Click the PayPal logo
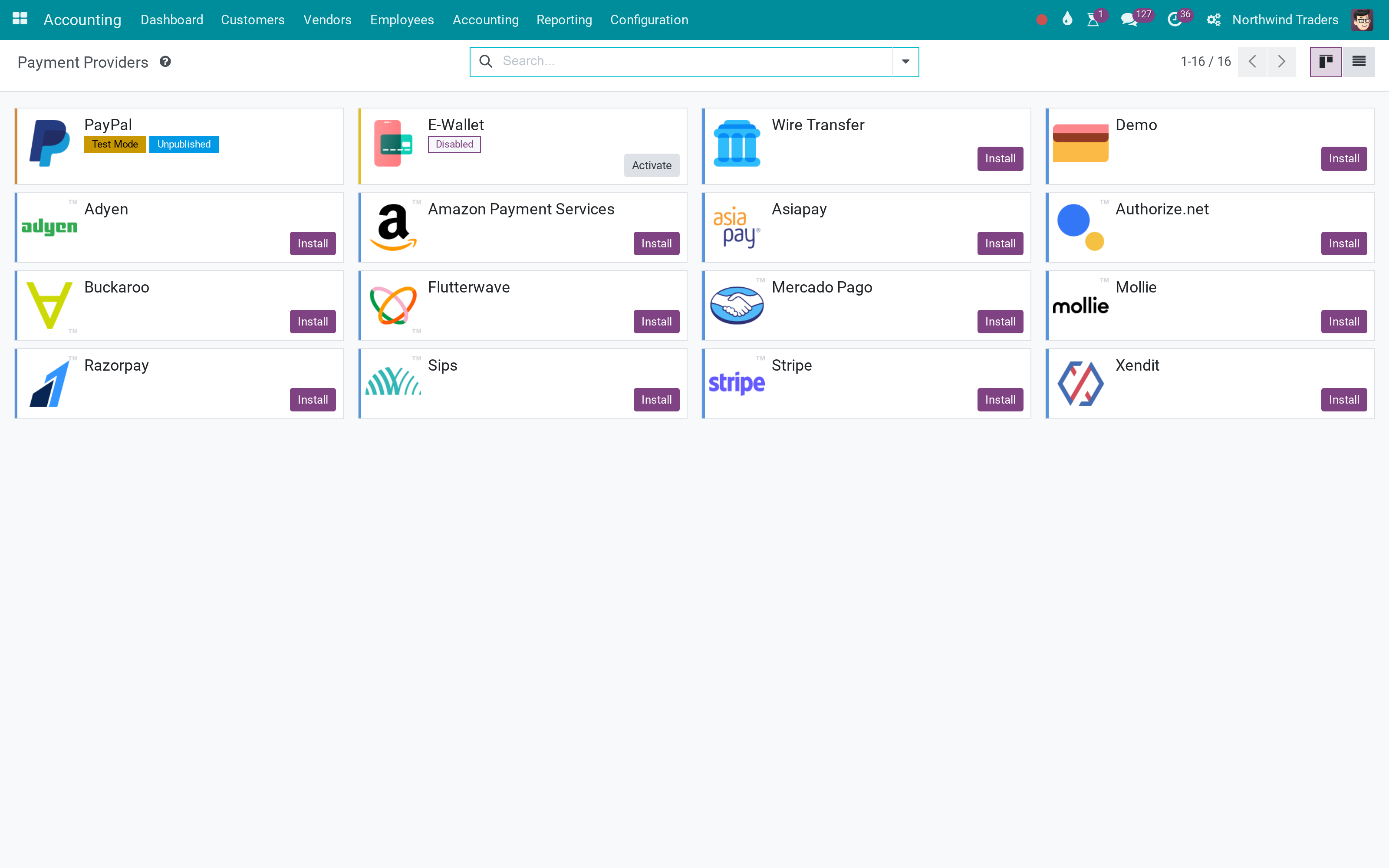The height and width of the screenshot is (868, 1389). (50, 143)
